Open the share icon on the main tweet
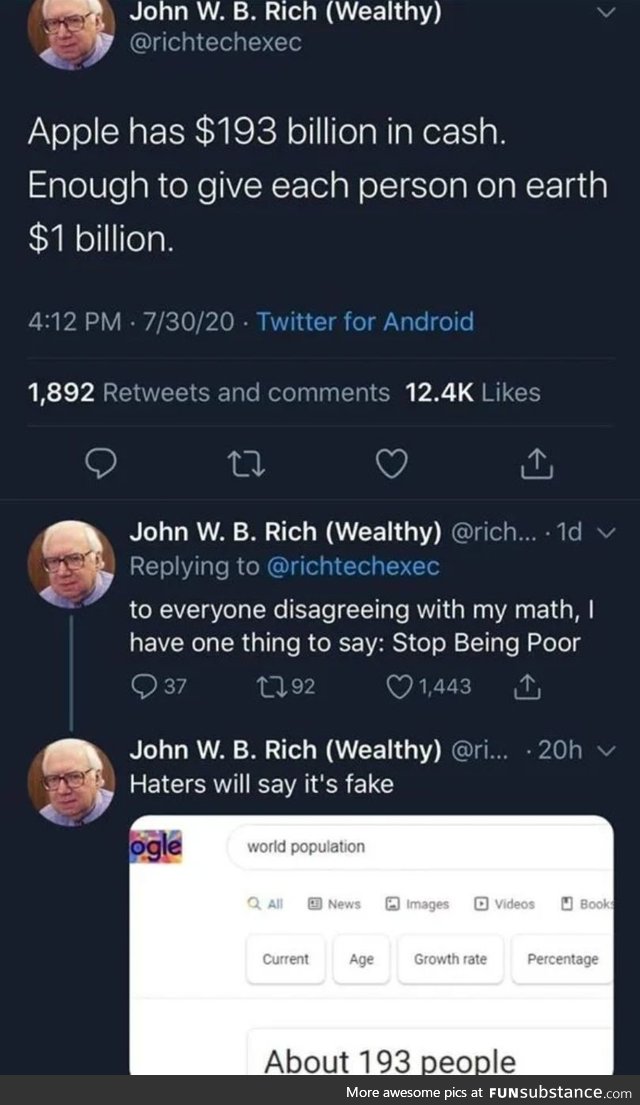Image resolution: width=640 pixels, height=1105 pixels. [536, 463]
